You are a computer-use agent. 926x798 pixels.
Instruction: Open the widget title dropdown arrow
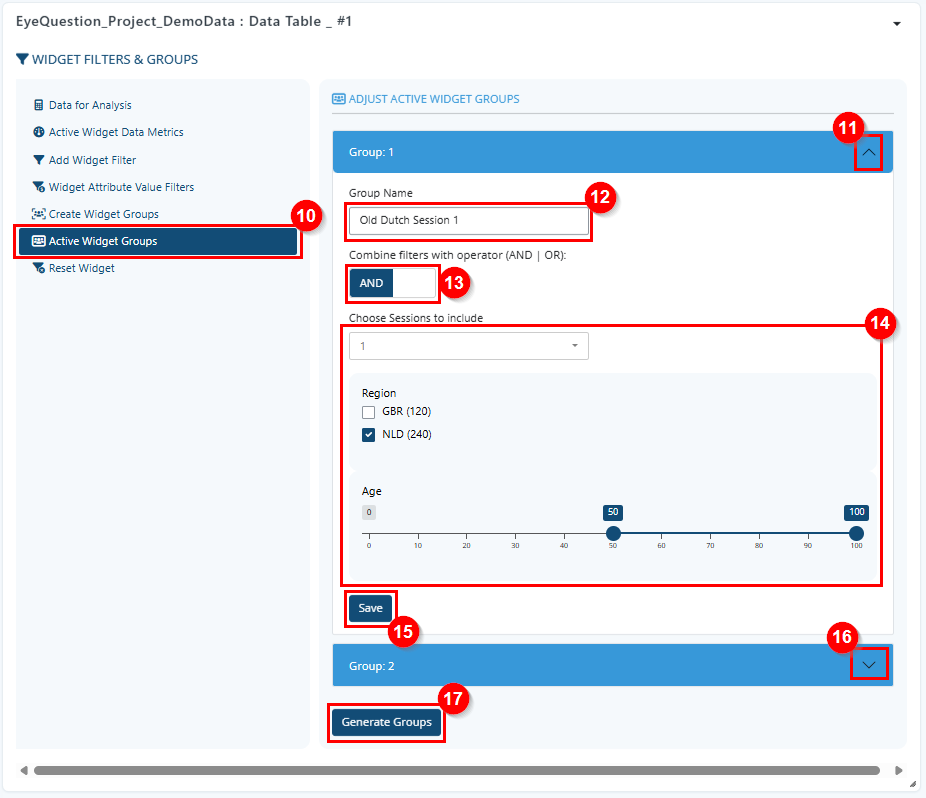click(896, 24)
